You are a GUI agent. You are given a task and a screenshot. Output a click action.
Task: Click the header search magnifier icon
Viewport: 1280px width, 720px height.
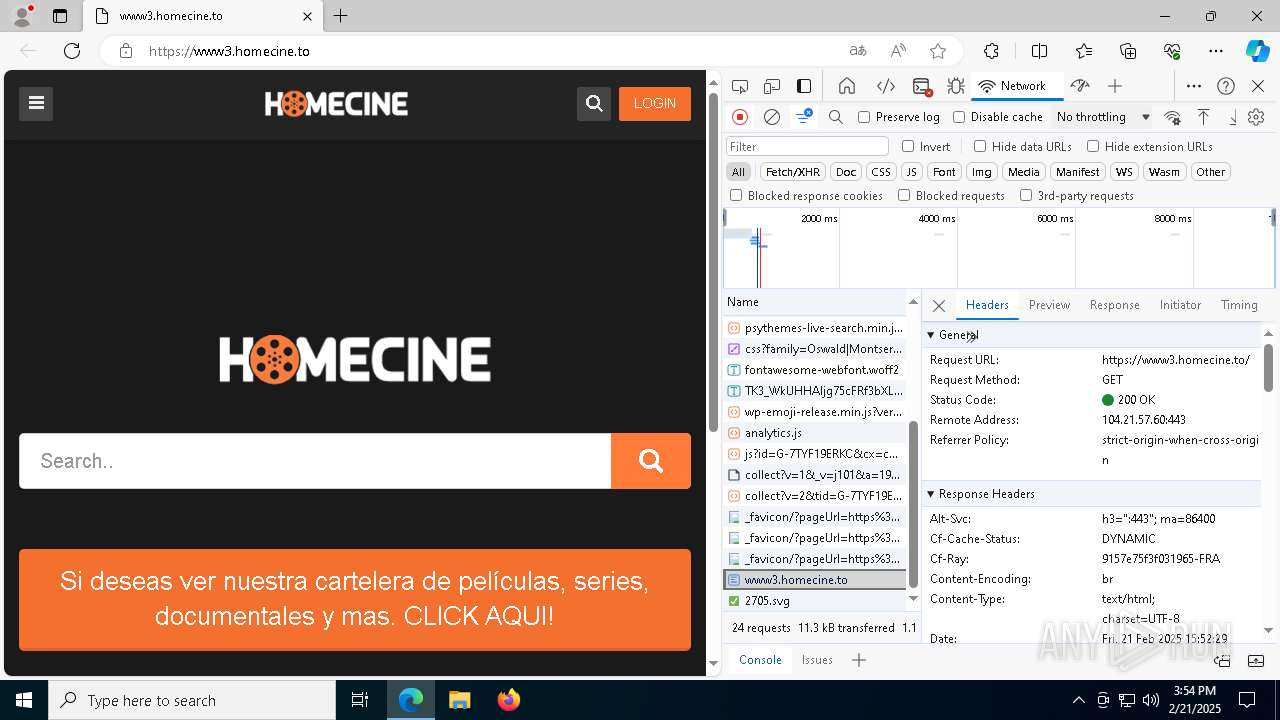pyautogui.click(x=594, y=103)
